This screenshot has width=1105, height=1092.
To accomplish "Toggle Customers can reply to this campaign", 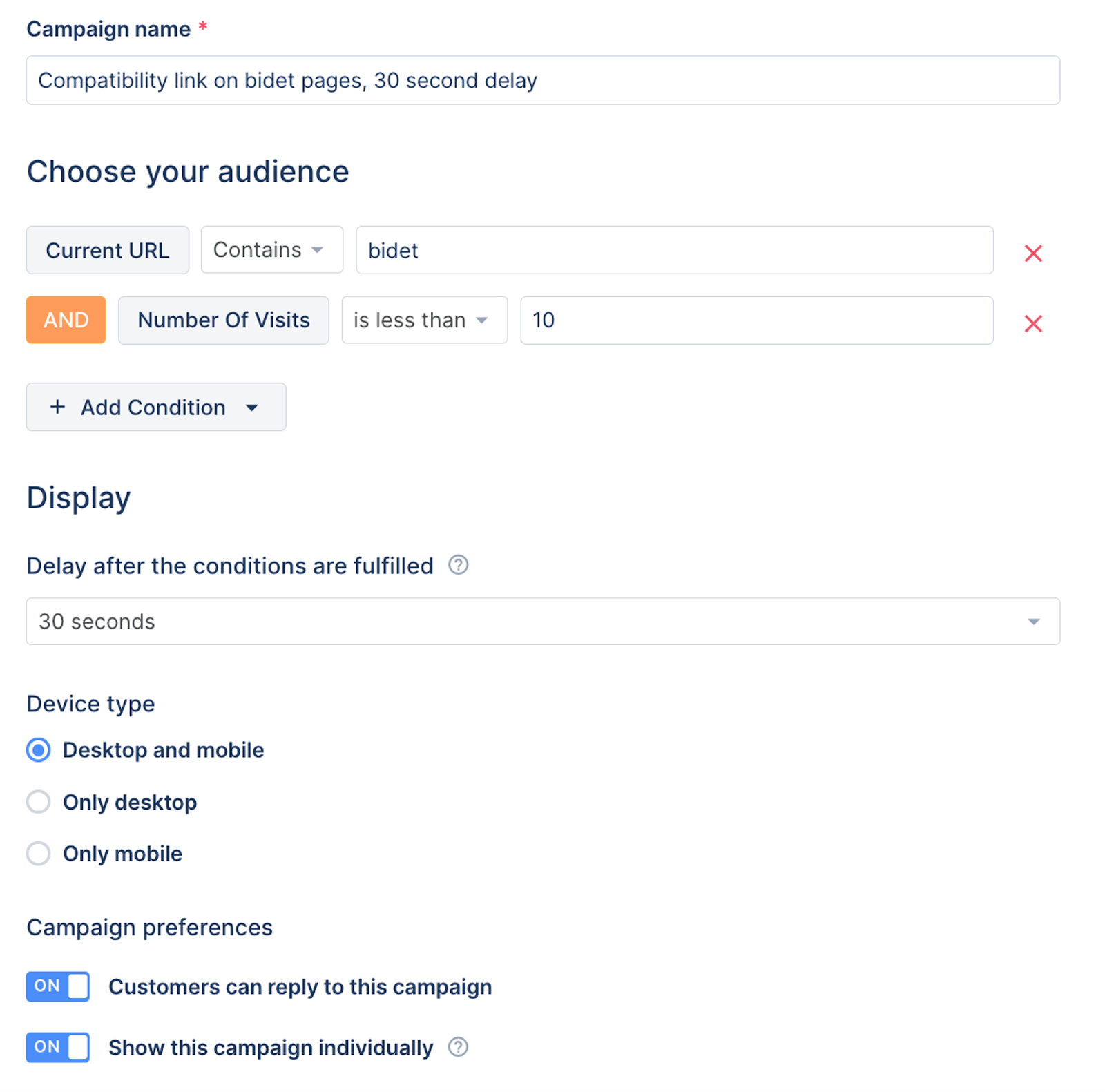I will coord(58,986).
